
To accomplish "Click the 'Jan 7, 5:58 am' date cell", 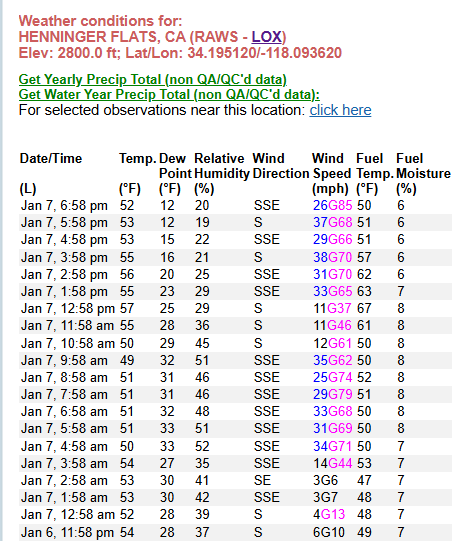I will click(64, 429).
